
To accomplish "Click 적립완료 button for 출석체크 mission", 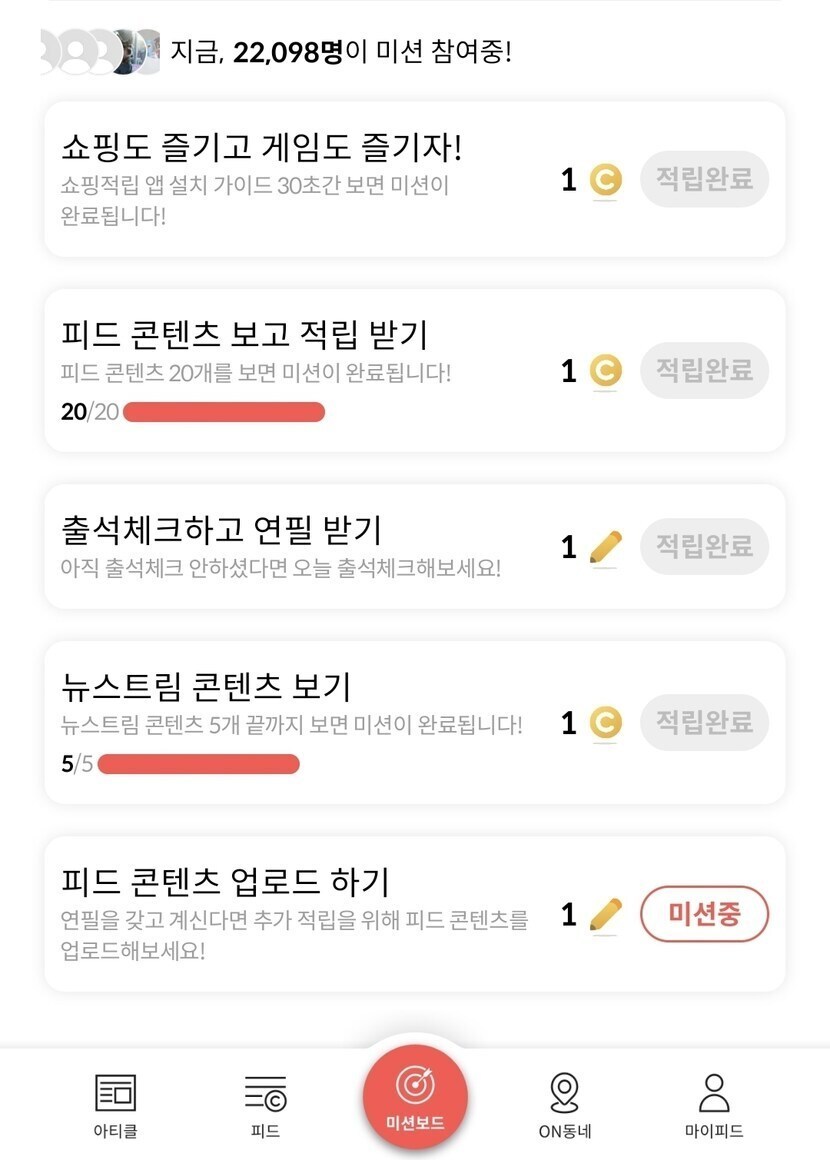I will pyautogui.click(x=704, y=546).
